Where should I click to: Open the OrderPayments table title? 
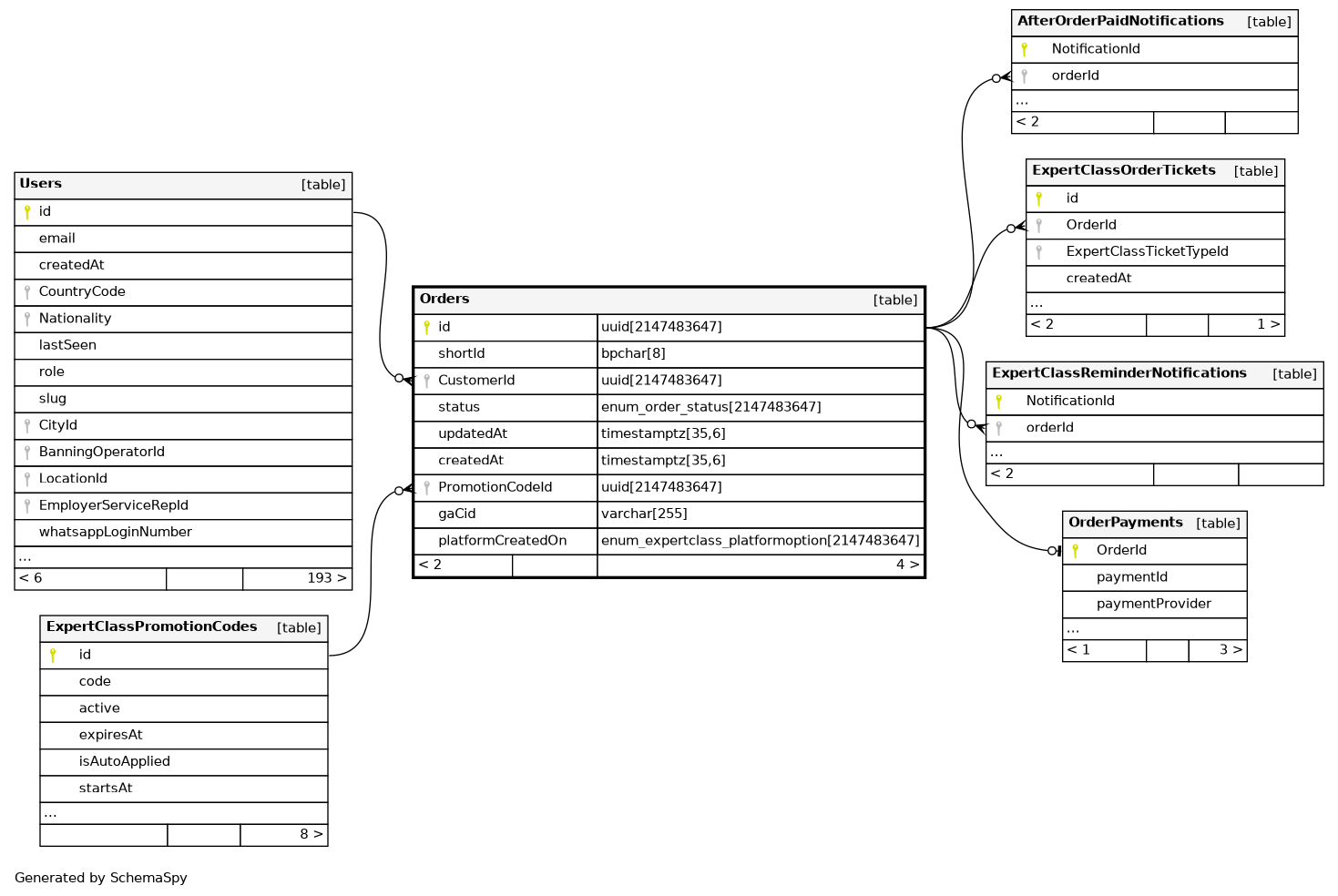(1125, 523)
